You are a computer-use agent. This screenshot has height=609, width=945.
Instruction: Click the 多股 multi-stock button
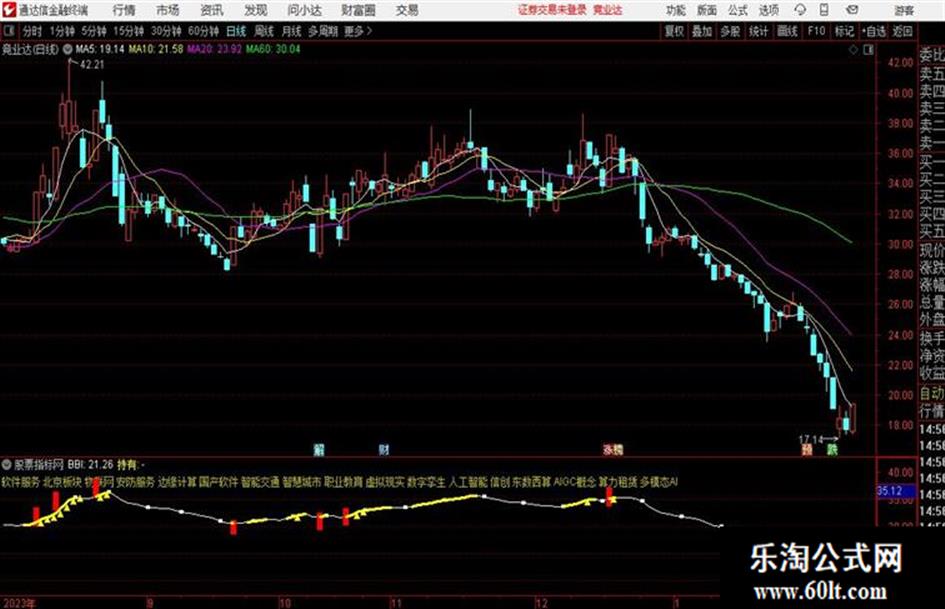pyautogui.click(x=730, y=31)
